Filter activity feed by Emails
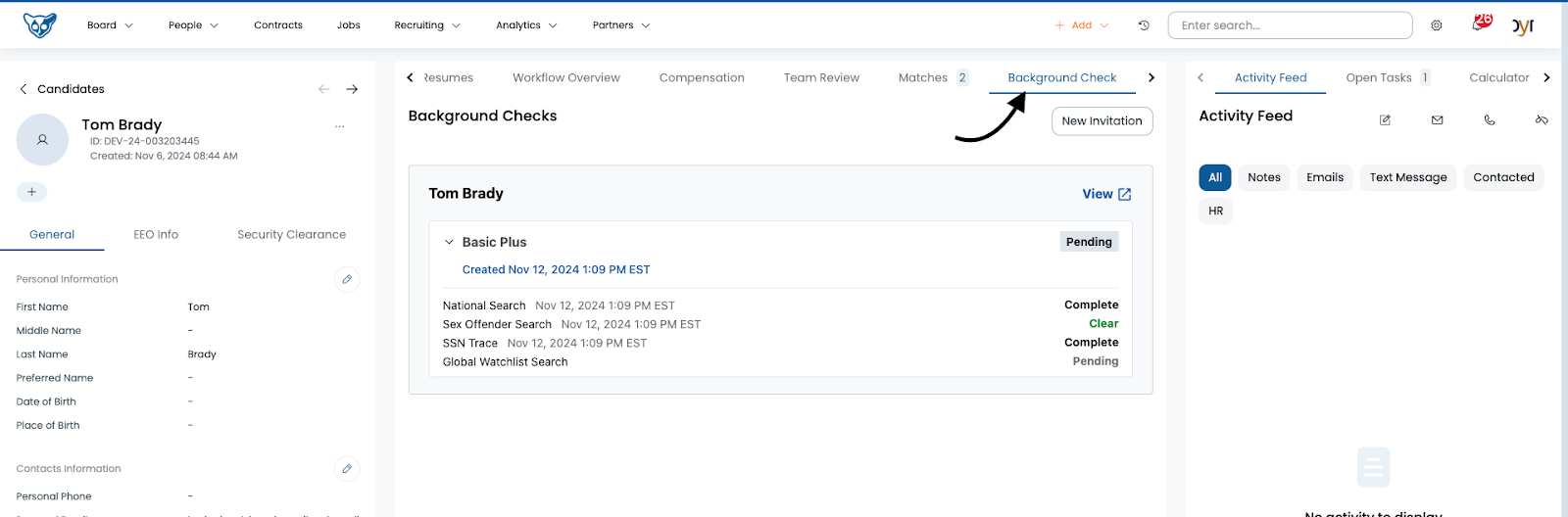Screen dimensions: 1568x517 click(1325, 177)
